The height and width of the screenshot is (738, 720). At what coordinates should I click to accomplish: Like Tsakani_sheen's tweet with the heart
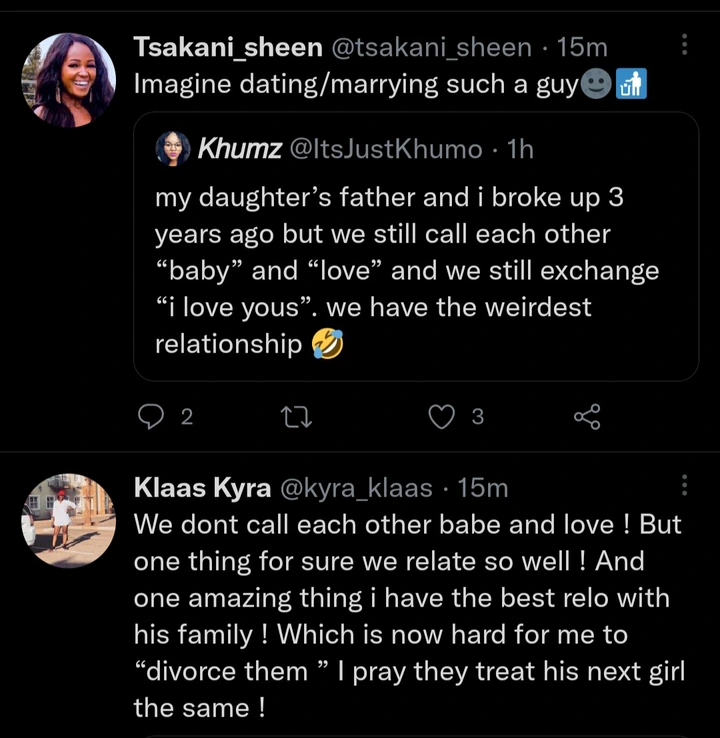pos(441,417)
